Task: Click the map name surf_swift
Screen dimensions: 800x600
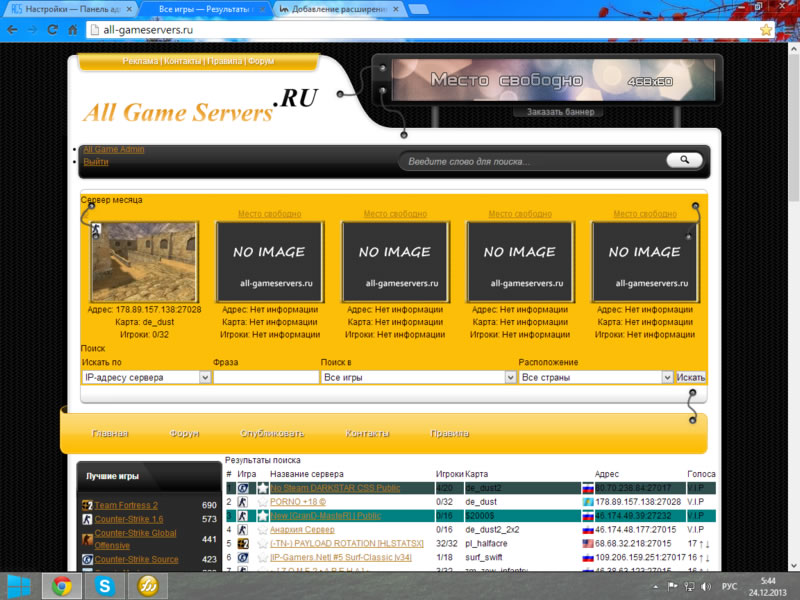Action: pos(483,557)
